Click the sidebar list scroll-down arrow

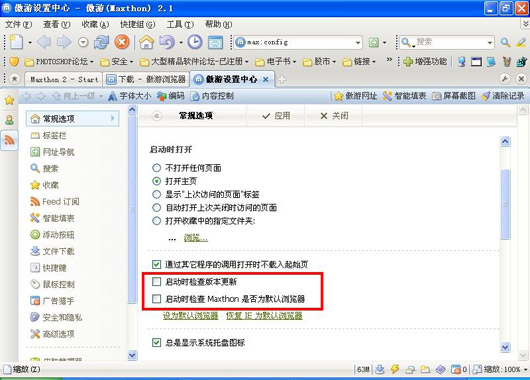(x=132, y=355)
